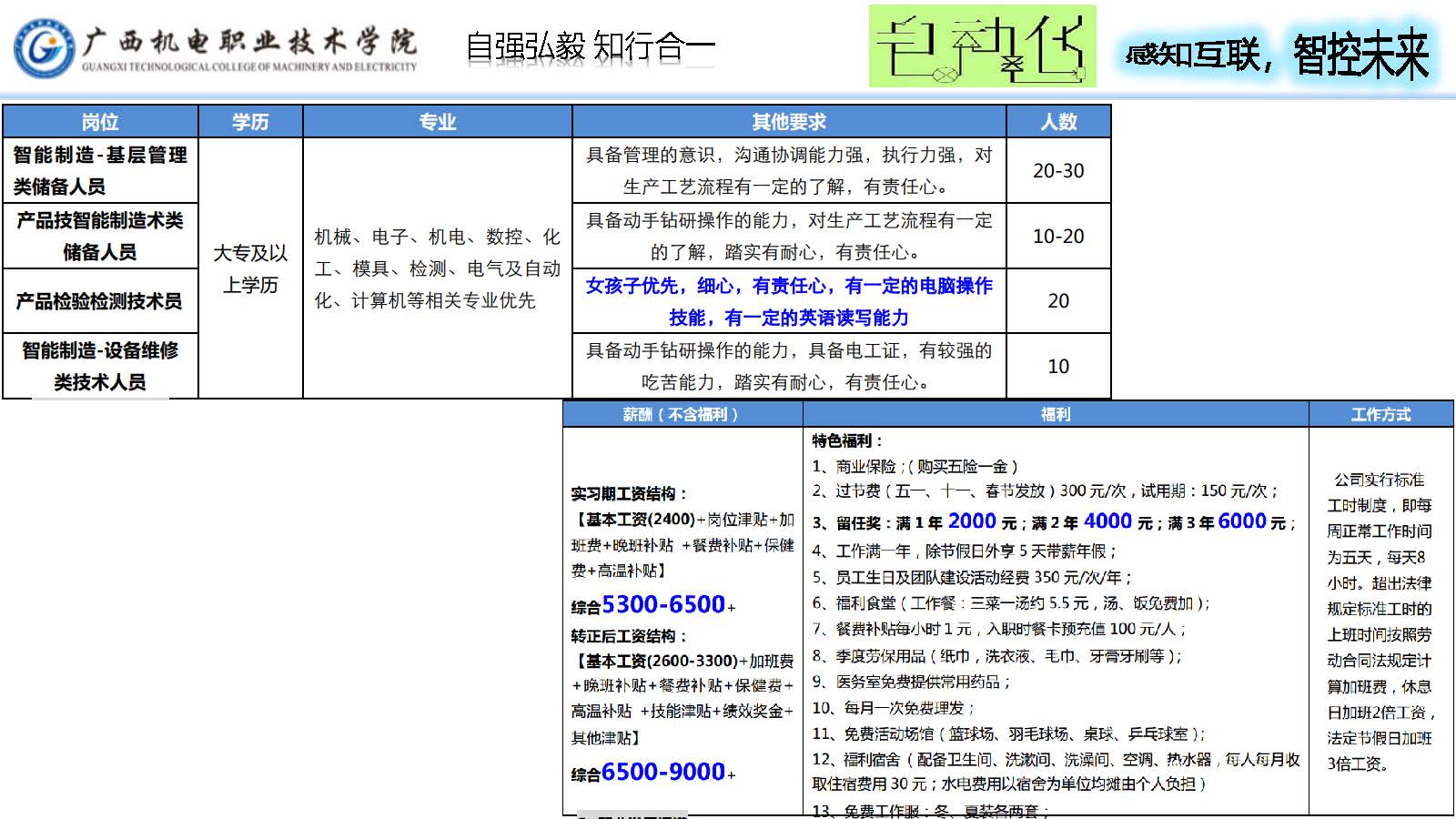Click the 薪酬（不含福利）header
Viewport: 1456px width, 819px height.
click(682, 414)
